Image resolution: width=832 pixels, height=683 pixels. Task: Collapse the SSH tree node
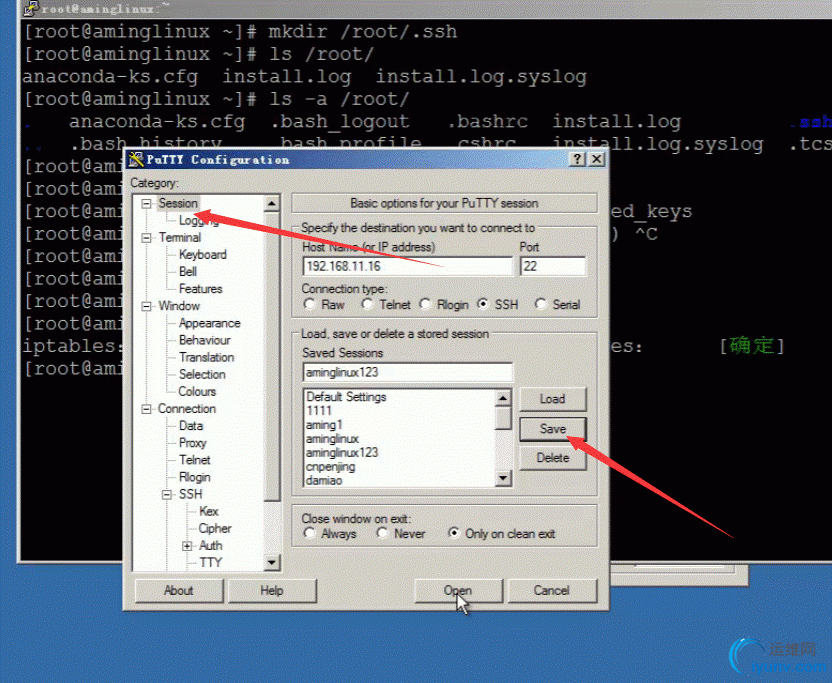tap(167, 495)
